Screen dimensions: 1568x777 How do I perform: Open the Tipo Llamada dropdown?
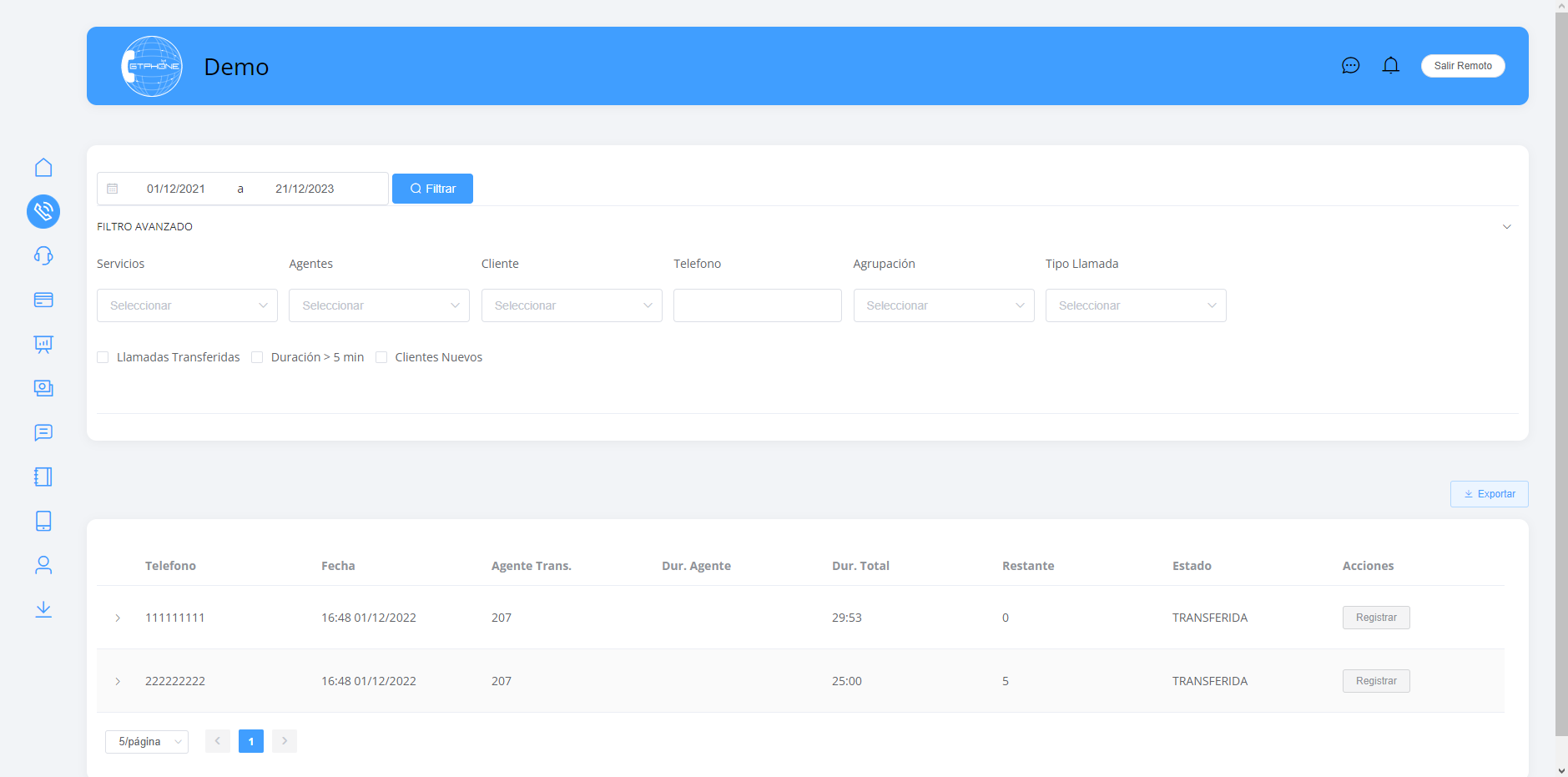[x=1135, y=305]
